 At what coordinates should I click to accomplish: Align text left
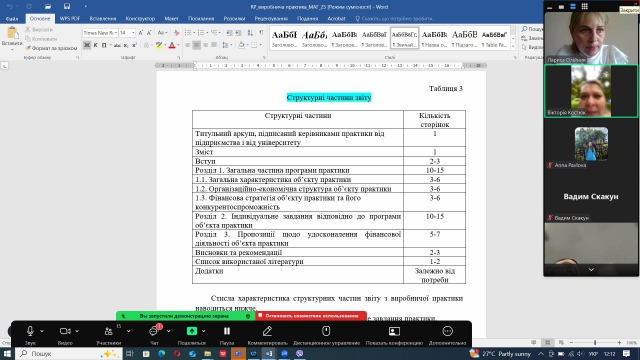click(188, 45)
